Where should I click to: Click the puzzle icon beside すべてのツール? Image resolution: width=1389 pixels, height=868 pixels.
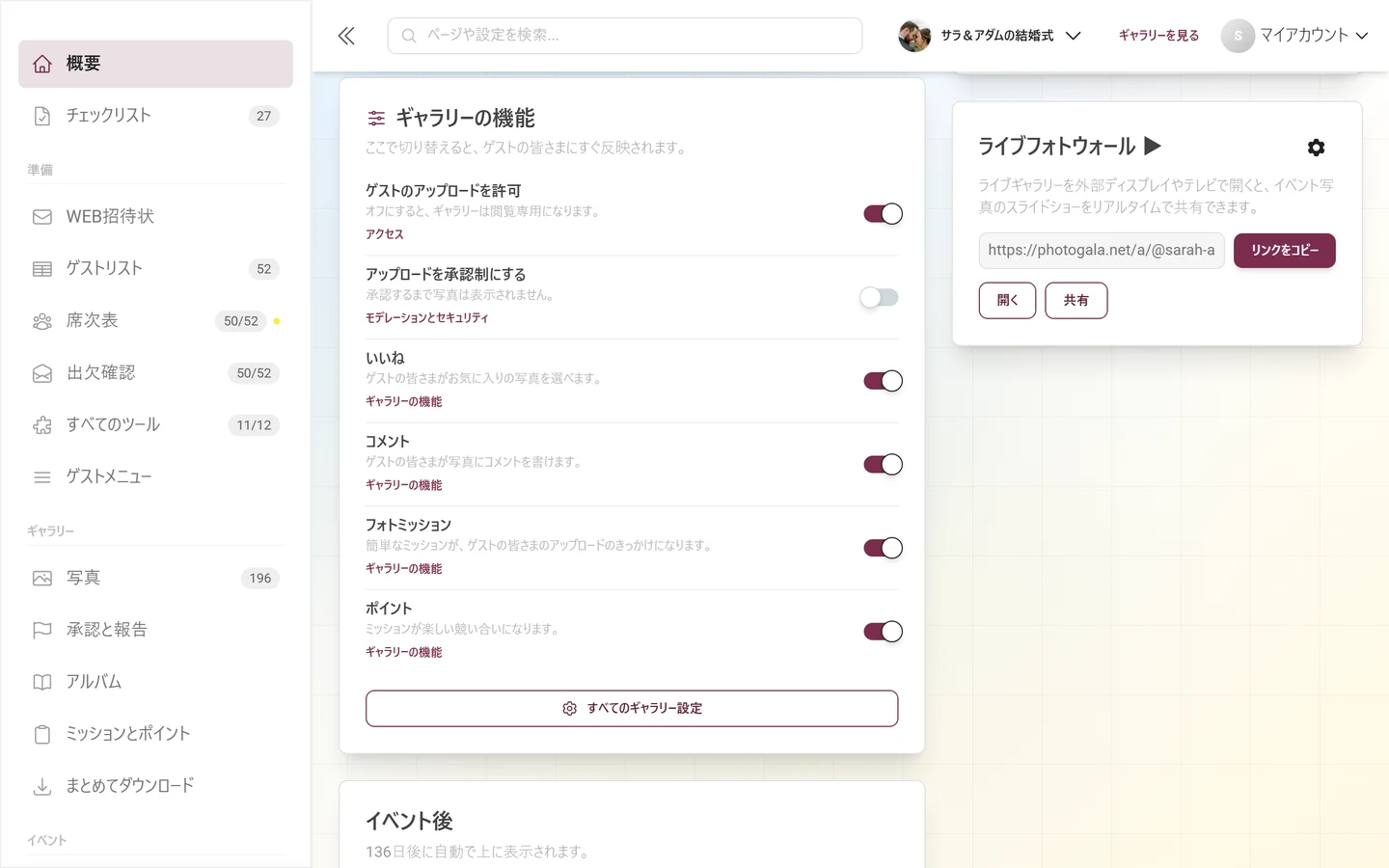tap(42, 425)
